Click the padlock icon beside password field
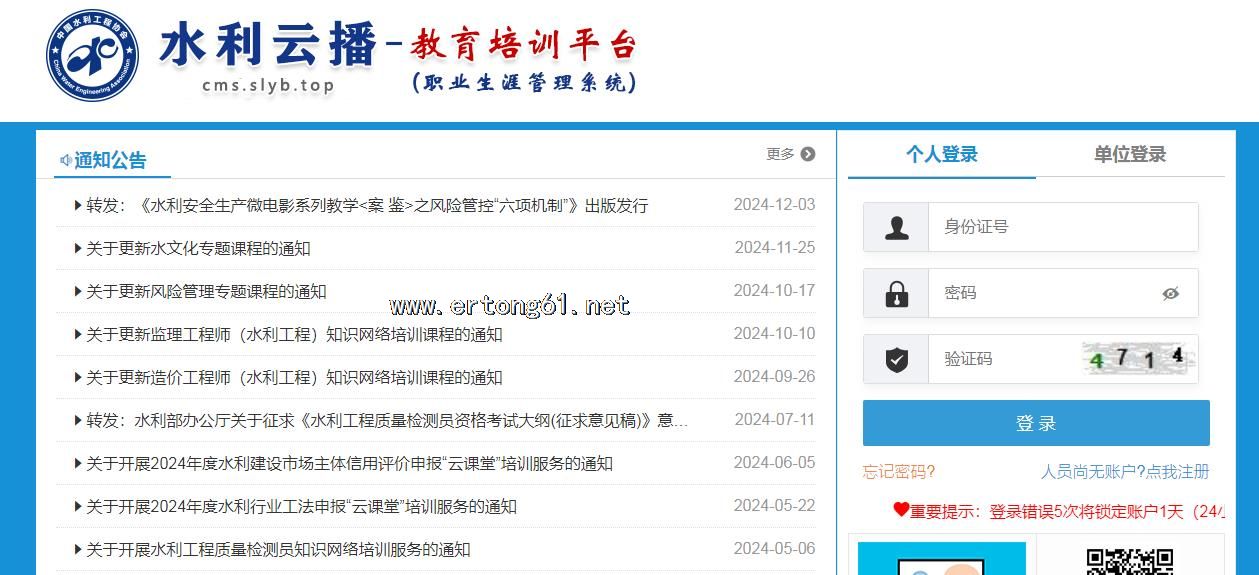Viewport: 1259px width, 575px height. (x=897, y=294)
